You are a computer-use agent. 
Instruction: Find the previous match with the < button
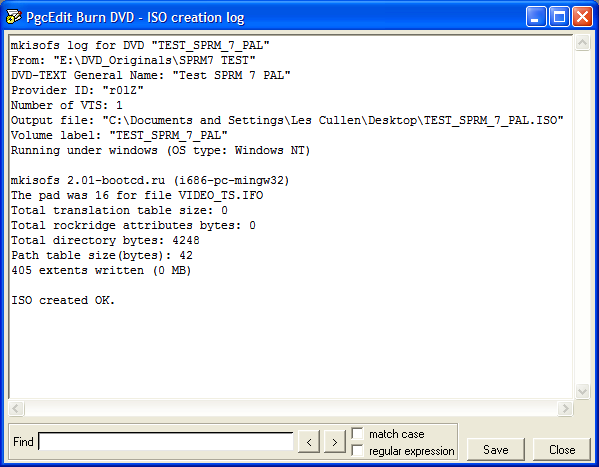[309, 442]
